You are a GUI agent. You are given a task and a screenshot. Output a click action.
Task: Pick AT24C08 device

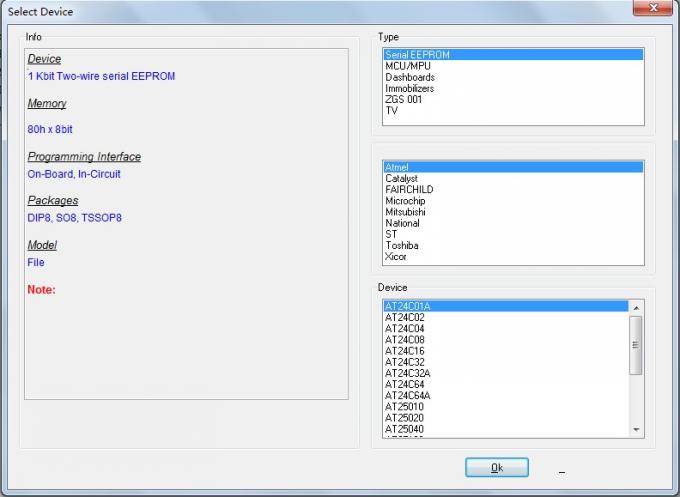click(506, 340)
